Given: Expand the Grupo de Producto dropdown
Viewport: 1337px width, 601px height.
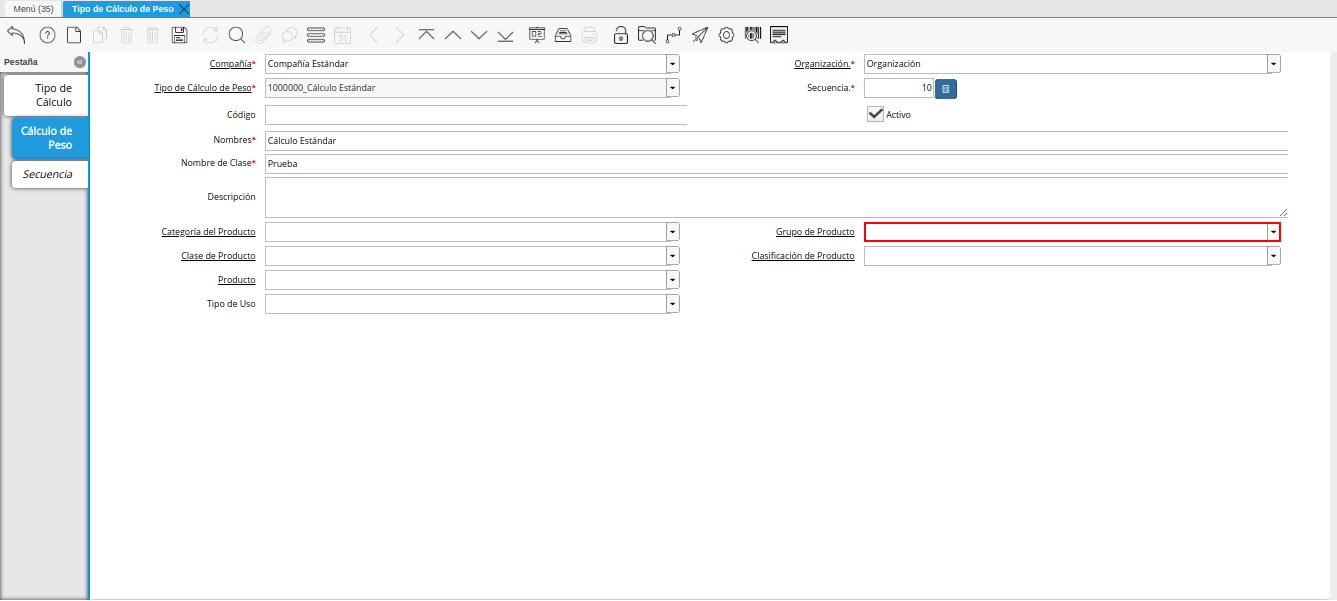Looking at the screenshot, I should point(1274,232).
